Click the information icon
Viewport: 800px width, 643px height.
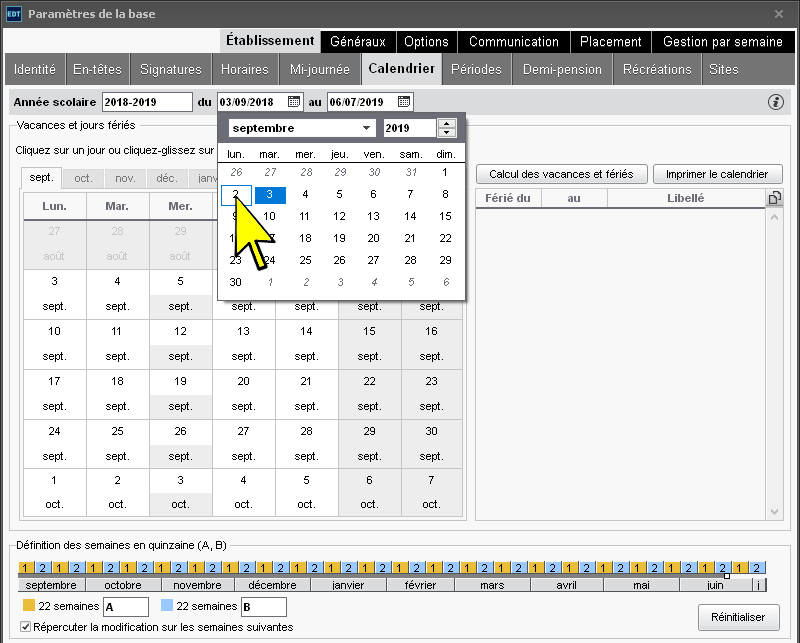776,102
